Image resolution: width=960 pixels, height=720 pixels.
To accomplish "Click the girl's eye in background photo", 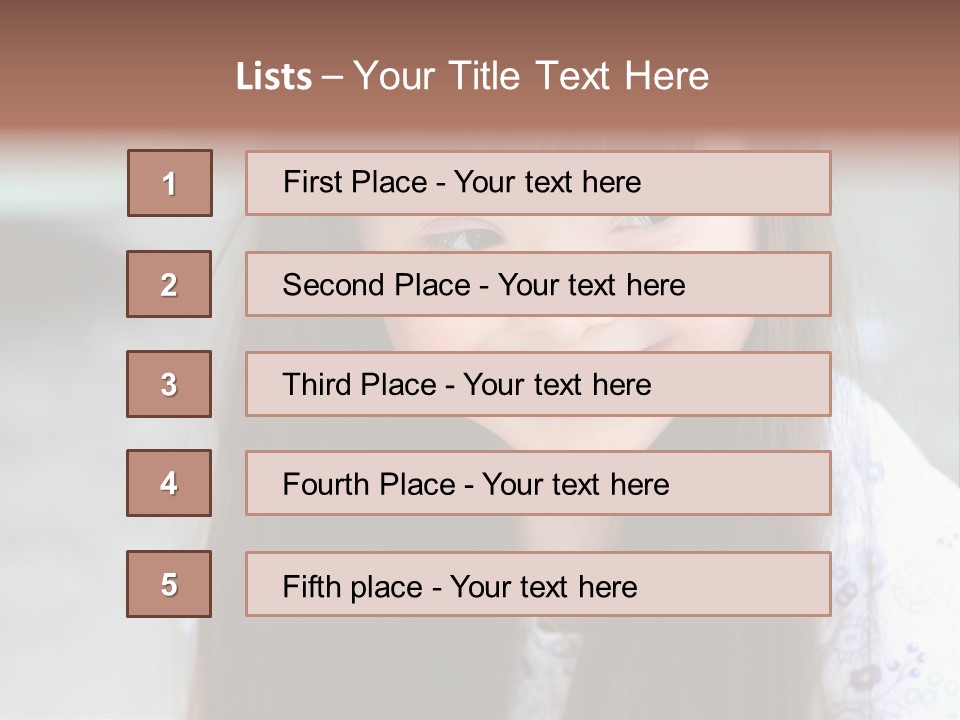I will (460, 236).
